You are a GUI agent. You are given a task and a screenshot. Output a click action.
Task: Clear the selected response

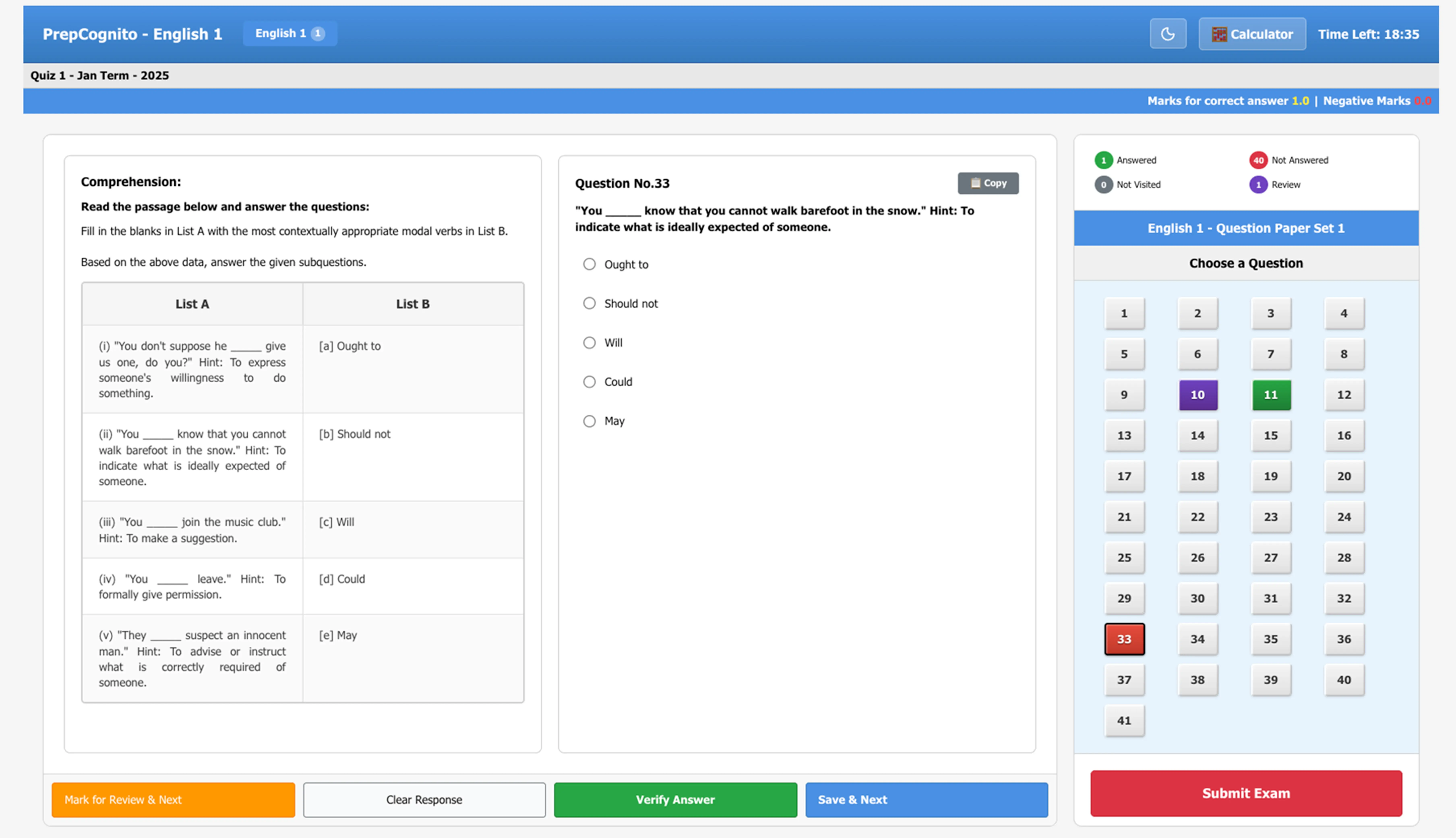424,800
